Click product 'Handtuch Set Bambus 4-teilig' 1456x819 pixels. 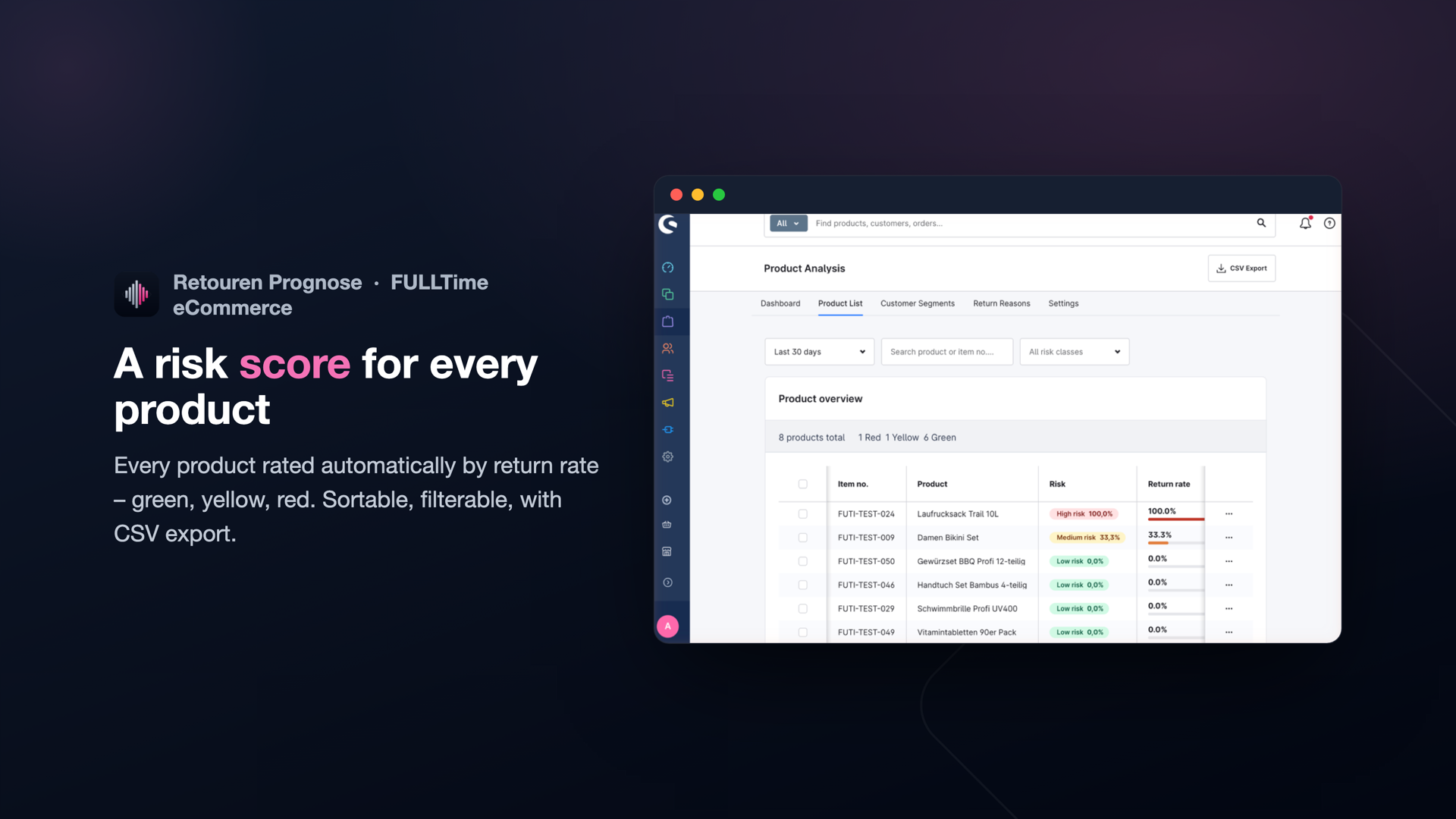coord(971,585)
